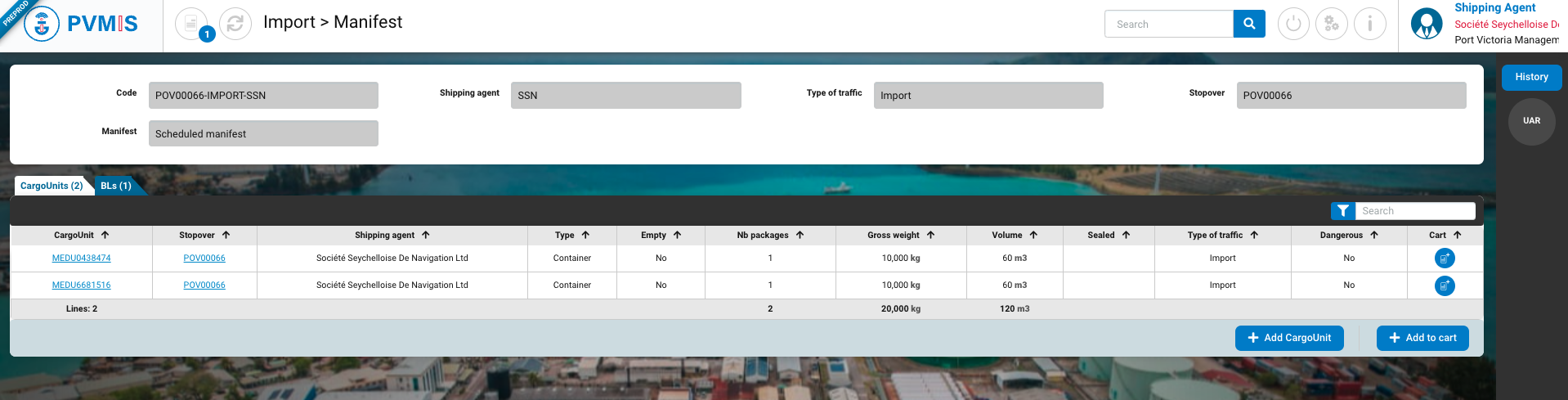Sort by Dangerous column arrow
1568x400 pixels.
[1374, 235]
